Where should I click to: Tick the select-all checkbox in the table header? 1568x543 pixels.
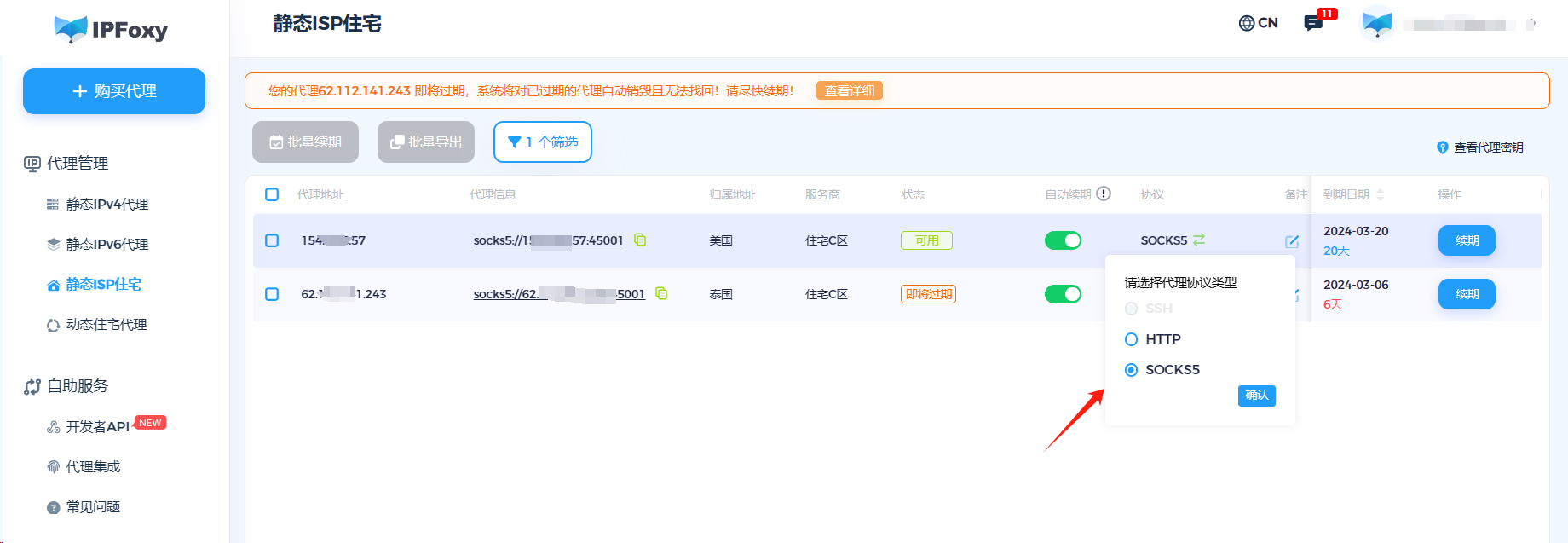272,194
